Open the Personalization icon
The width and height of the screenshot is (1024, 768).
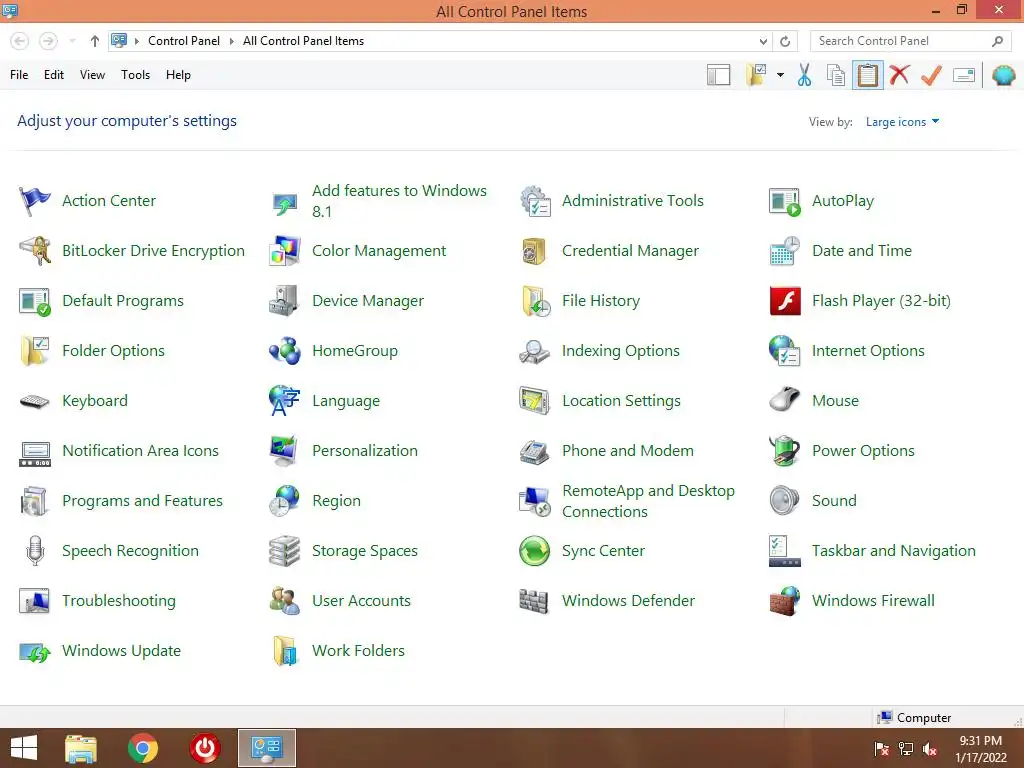point(285,451)
